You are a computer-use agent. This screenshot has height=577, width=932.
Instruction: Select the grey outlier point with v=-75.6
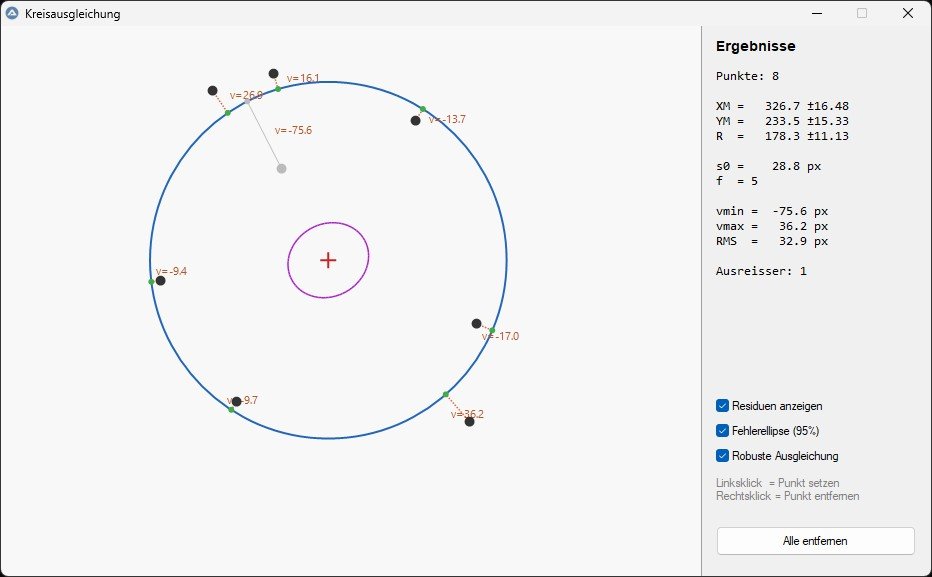click(281, 169)
